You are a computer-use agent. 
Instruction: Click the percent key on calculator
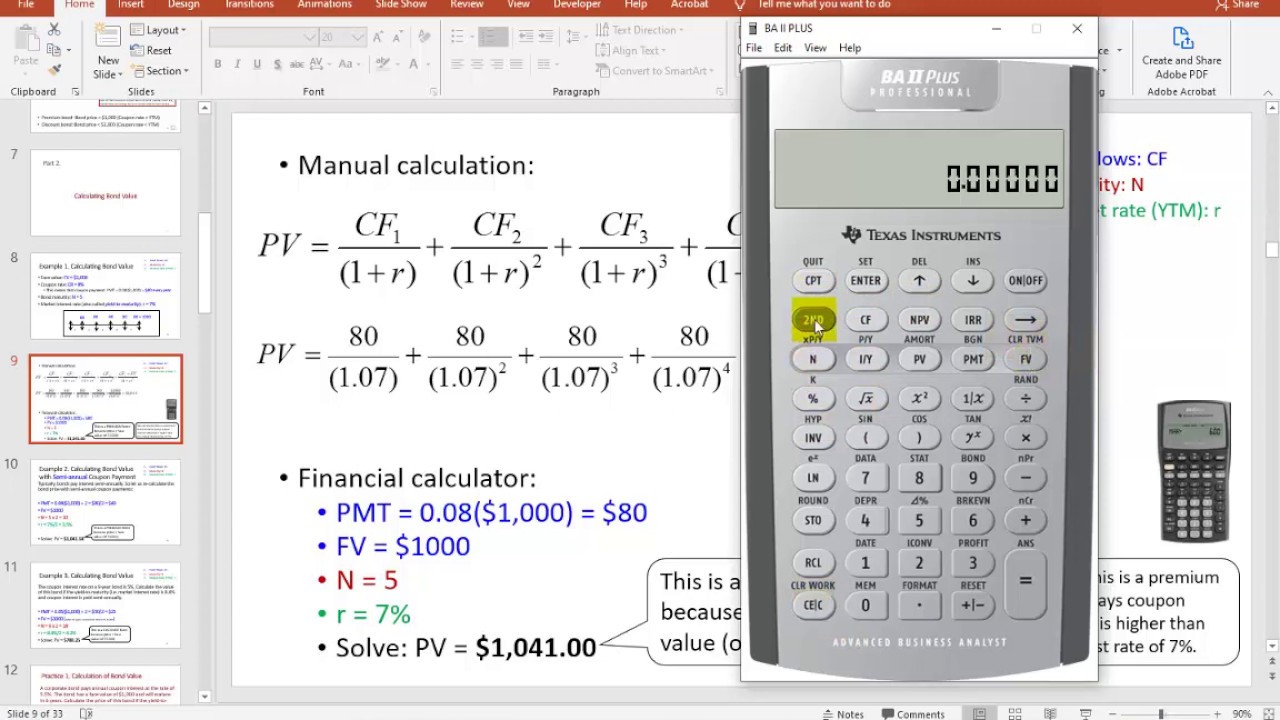pos(813,398)
